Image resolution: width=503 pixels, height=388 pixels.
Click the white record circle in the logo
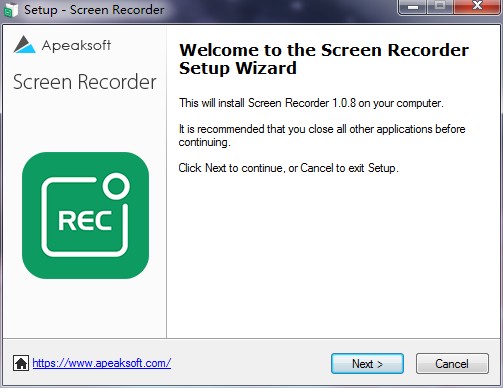[x=116, y=186]
